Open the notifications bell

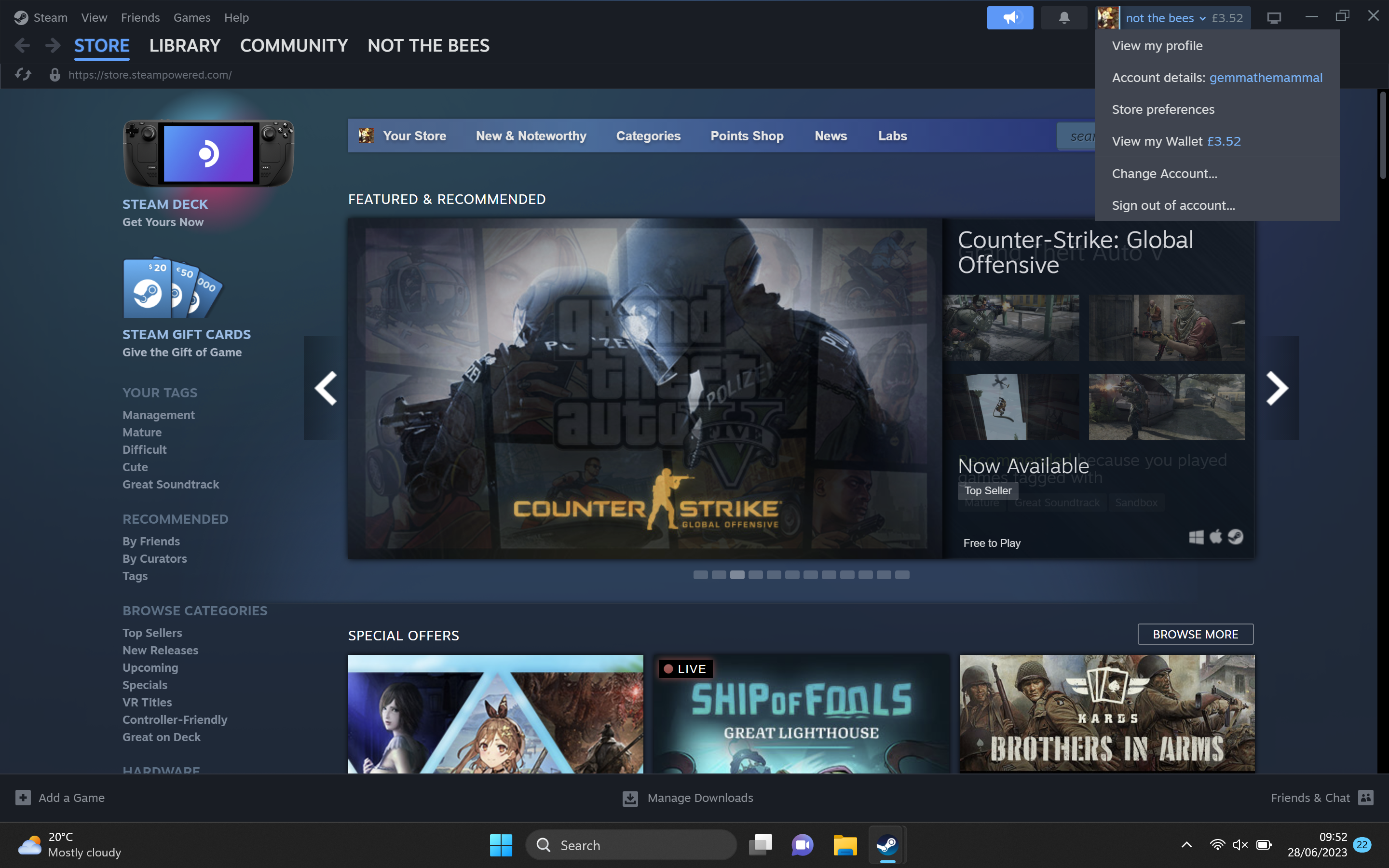(1063, 18)
